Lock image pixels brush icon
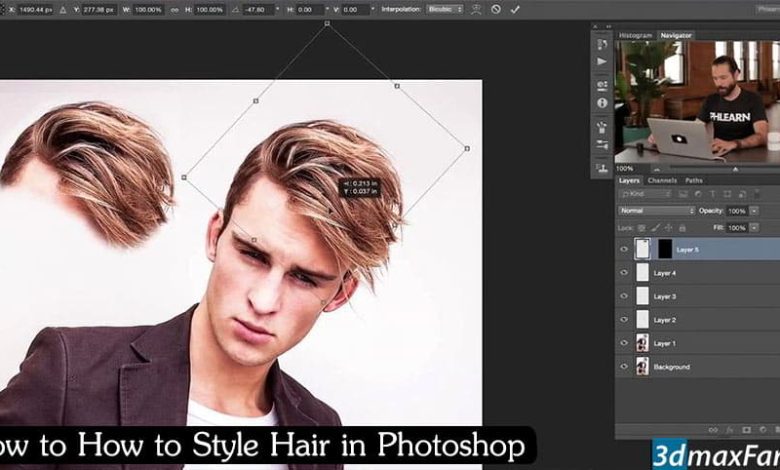Screen dimensions: 780x470 [655, 228]
